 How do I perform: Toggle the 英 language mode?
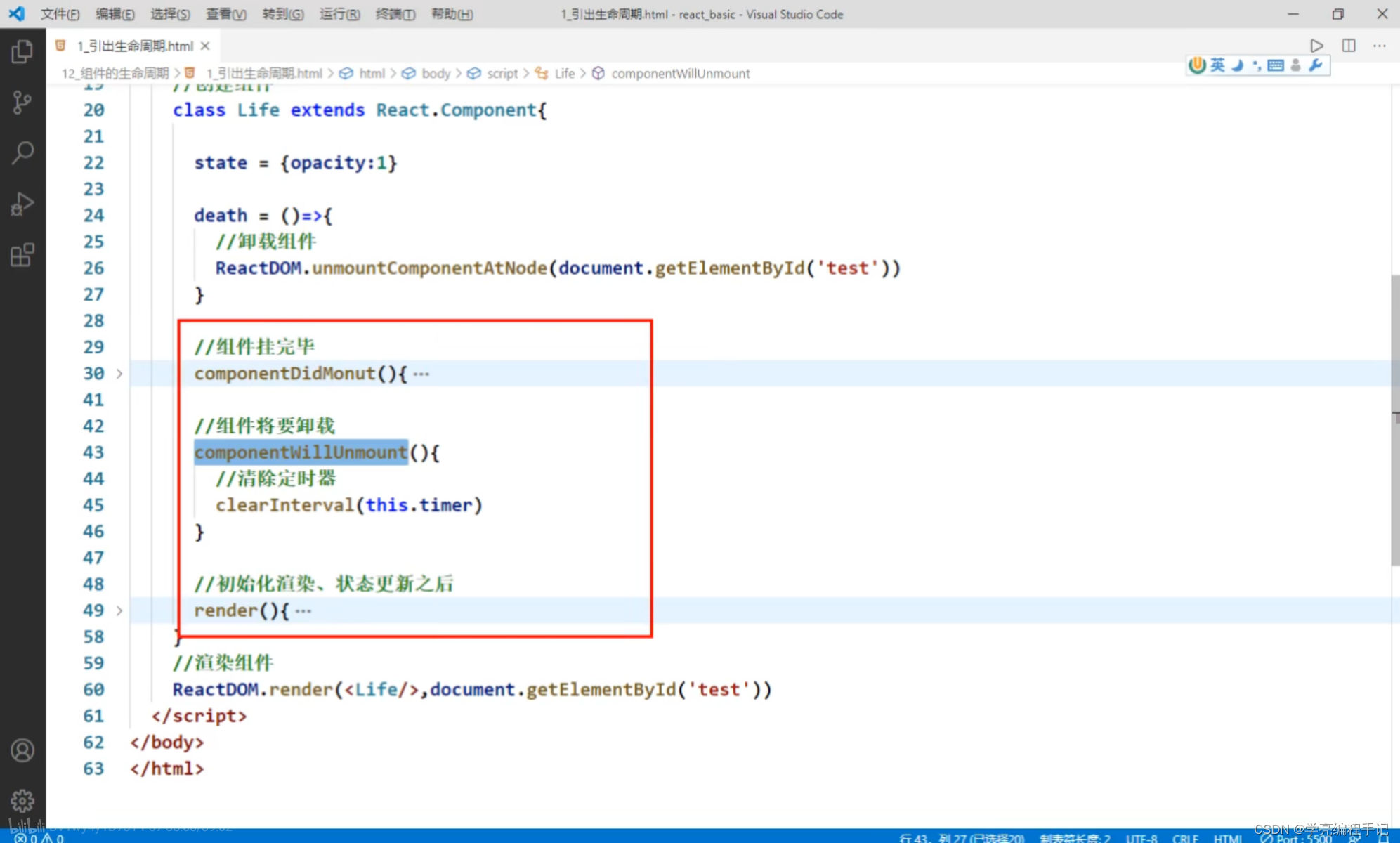(1217, 65)
